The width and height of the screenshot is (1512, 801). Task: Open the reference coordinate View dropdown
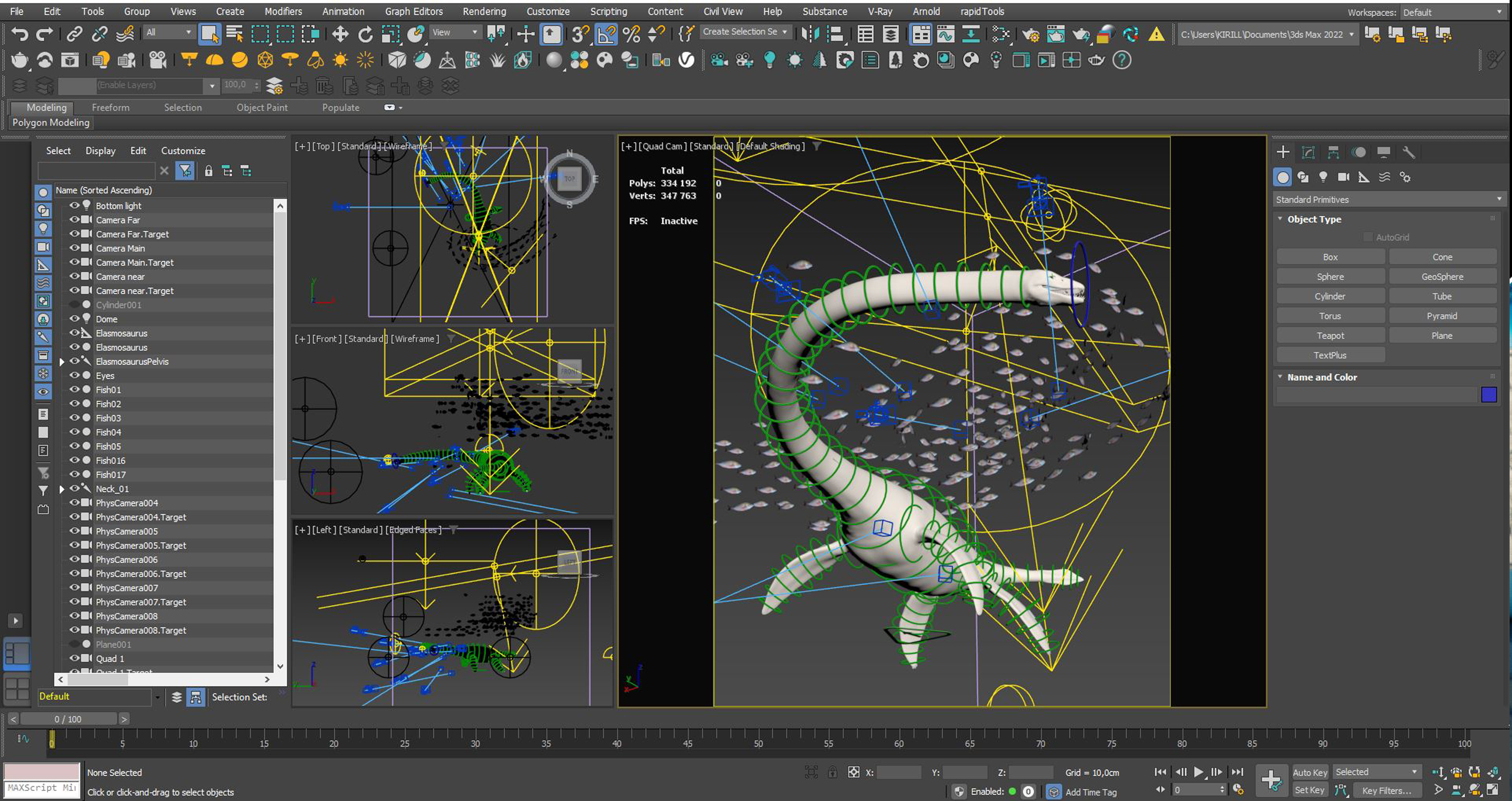(456, 32)
